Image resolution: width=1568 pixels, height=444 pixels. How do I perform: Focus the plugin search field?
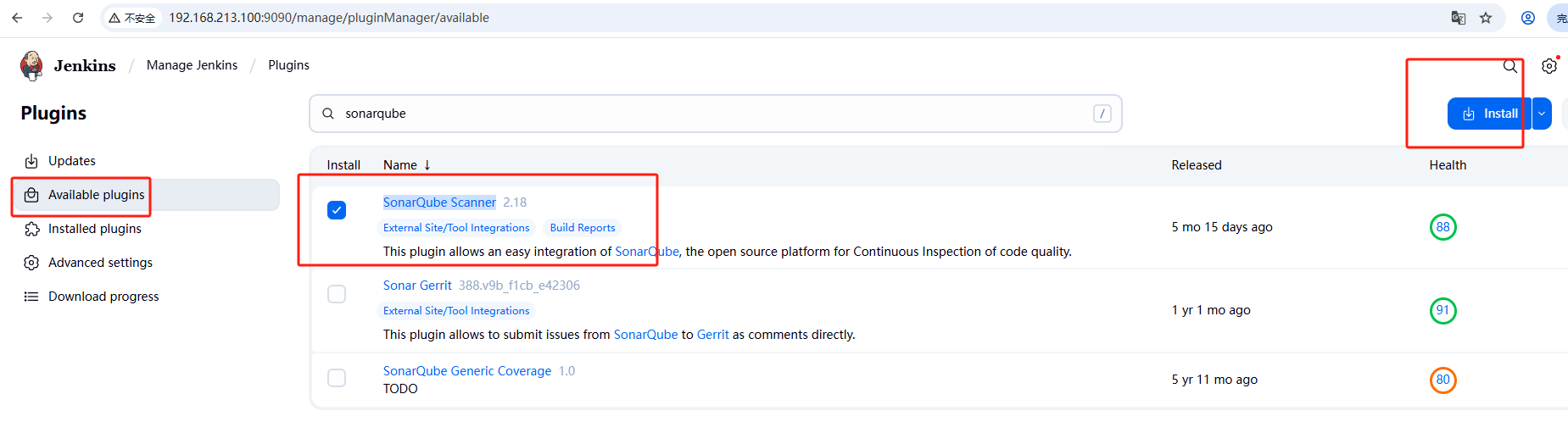point(714,114)
